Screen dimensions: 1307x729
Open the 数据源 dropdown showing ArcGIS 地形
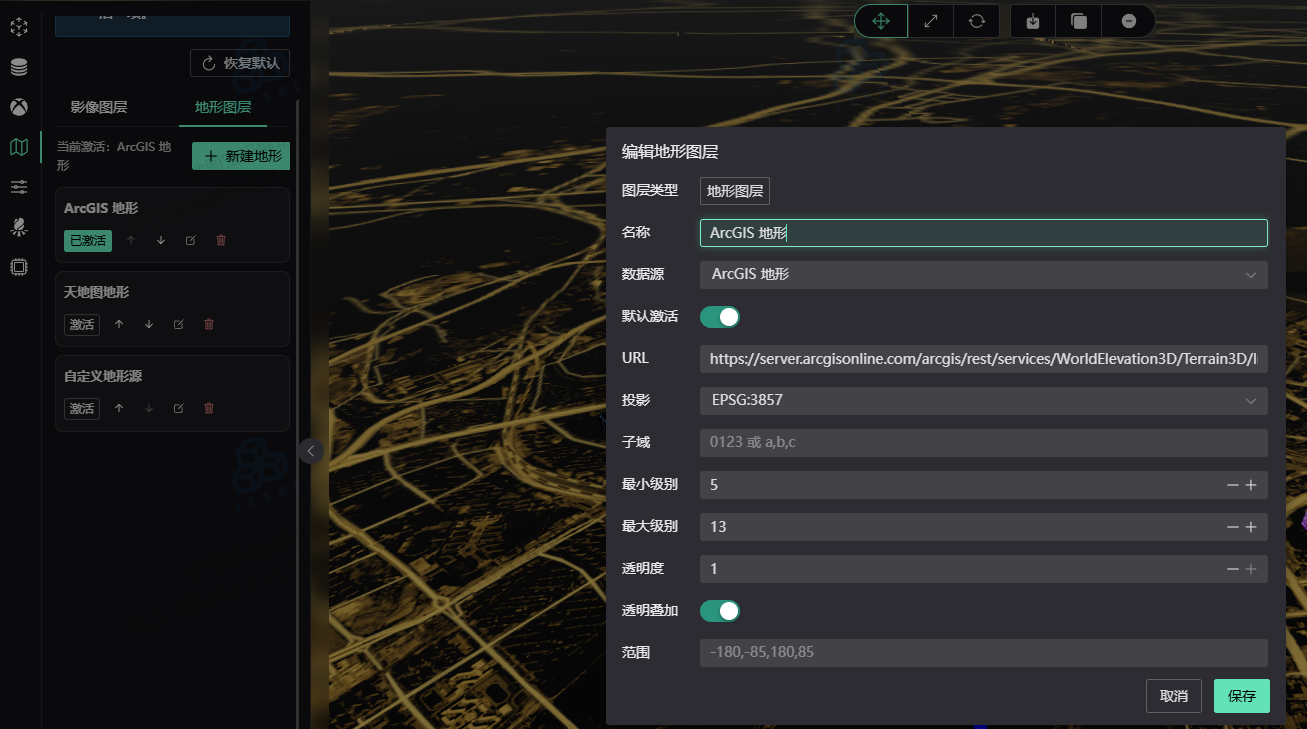(983, 274)
